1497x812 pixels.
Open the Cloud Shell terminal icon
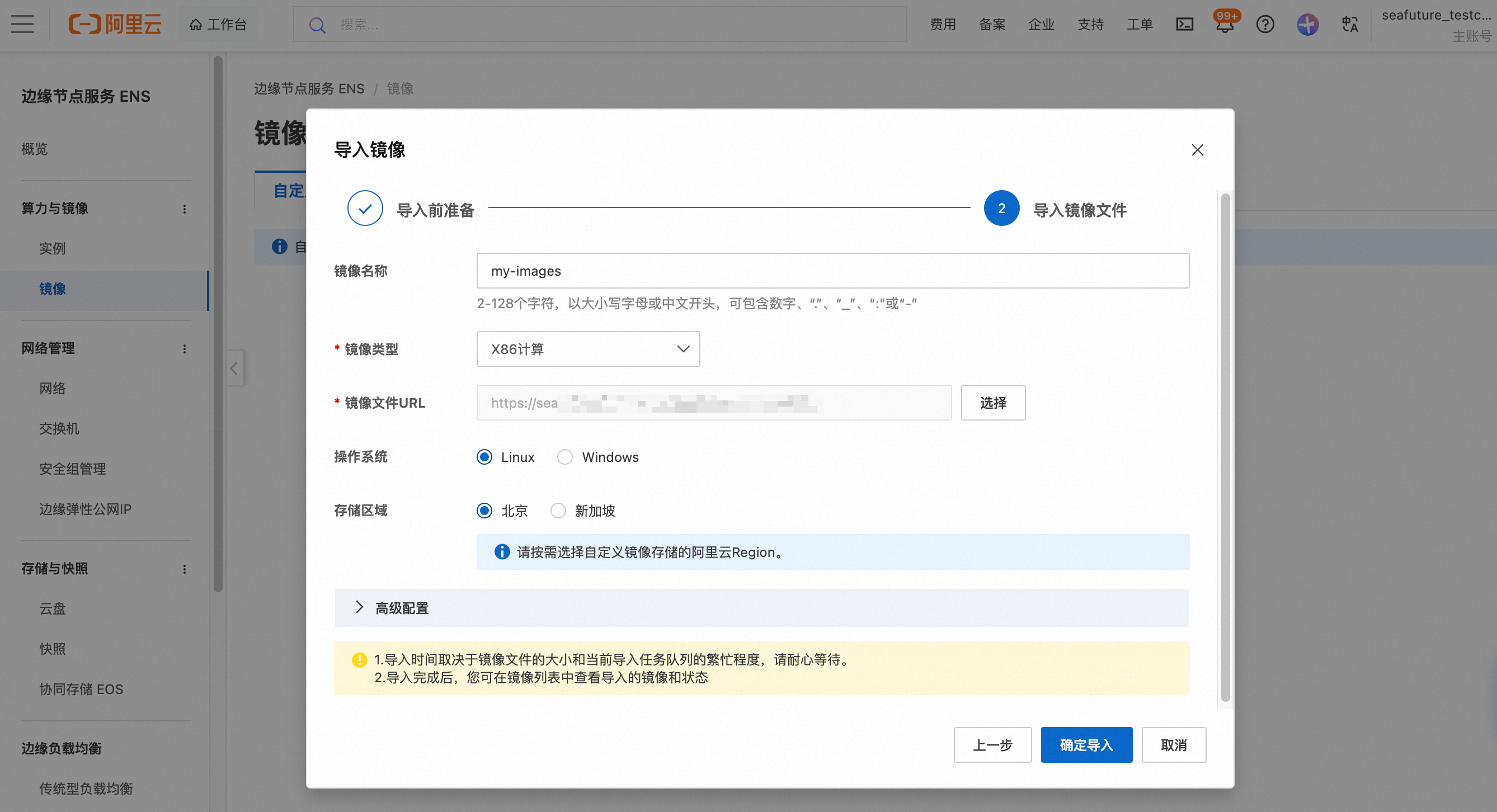click(x=1184, y=25)
